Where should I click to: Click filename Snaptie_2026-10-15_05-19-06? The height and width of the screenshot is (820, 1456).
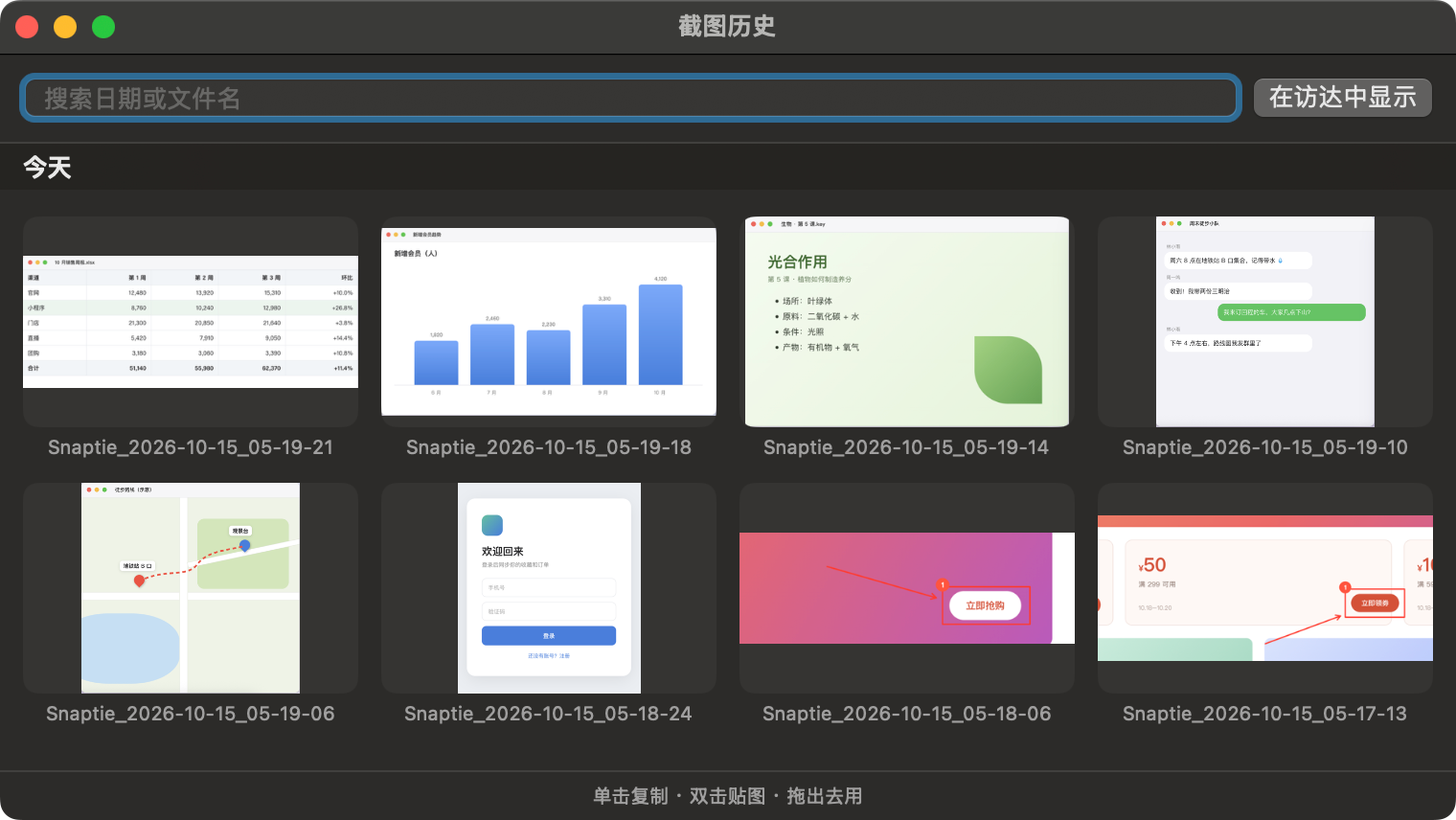191,714
